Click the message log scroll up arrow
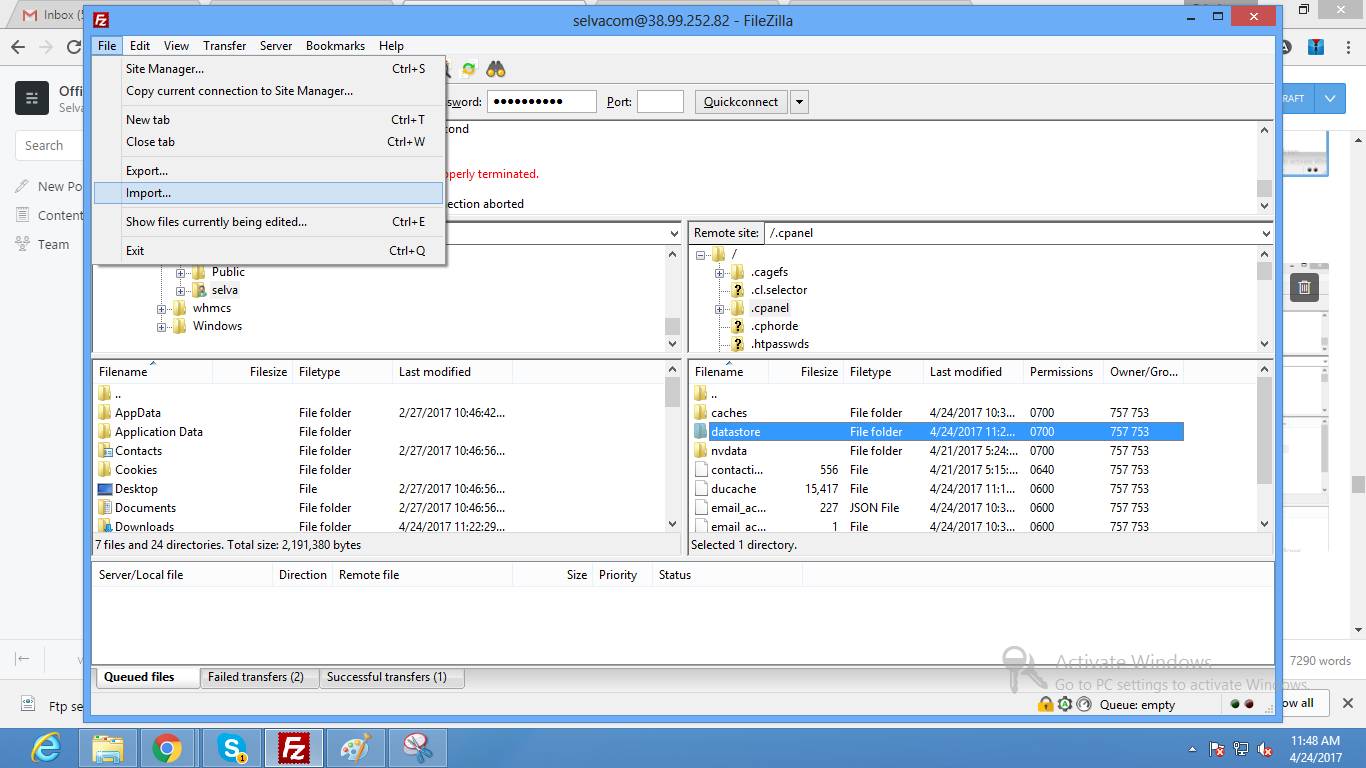Image resolution: width=1366 pixels, height=768 pixels. (1265, 130)
